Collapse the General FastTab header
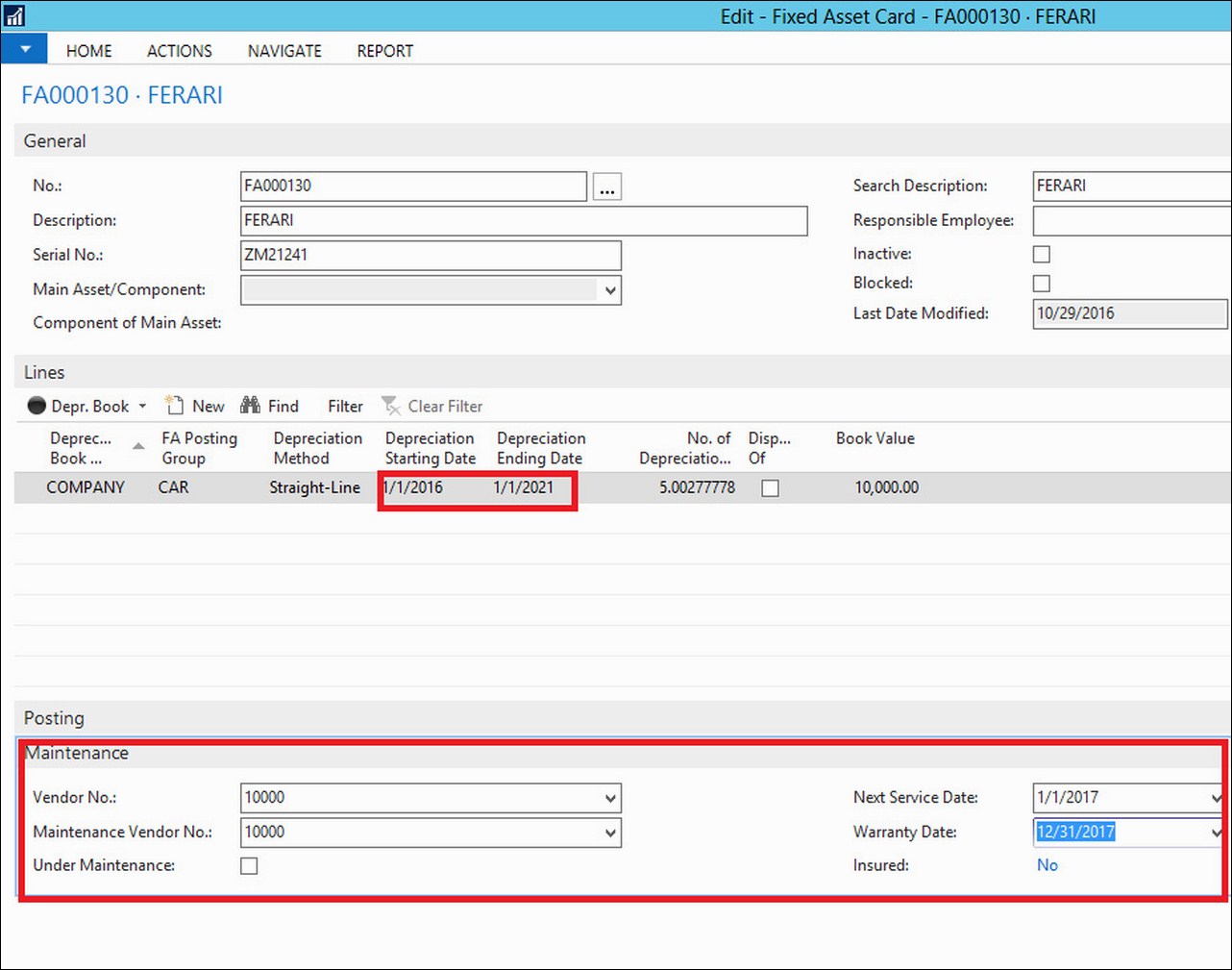The width and height of the screenshot is (1232, 970). point(623,140)
